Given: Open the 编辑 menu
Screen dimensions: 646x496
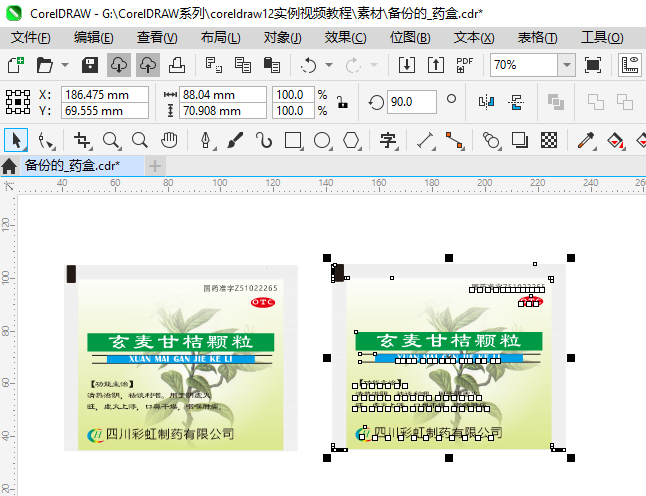Looking at the screenshot, I should pyautogui.click(x=94, y=38).
